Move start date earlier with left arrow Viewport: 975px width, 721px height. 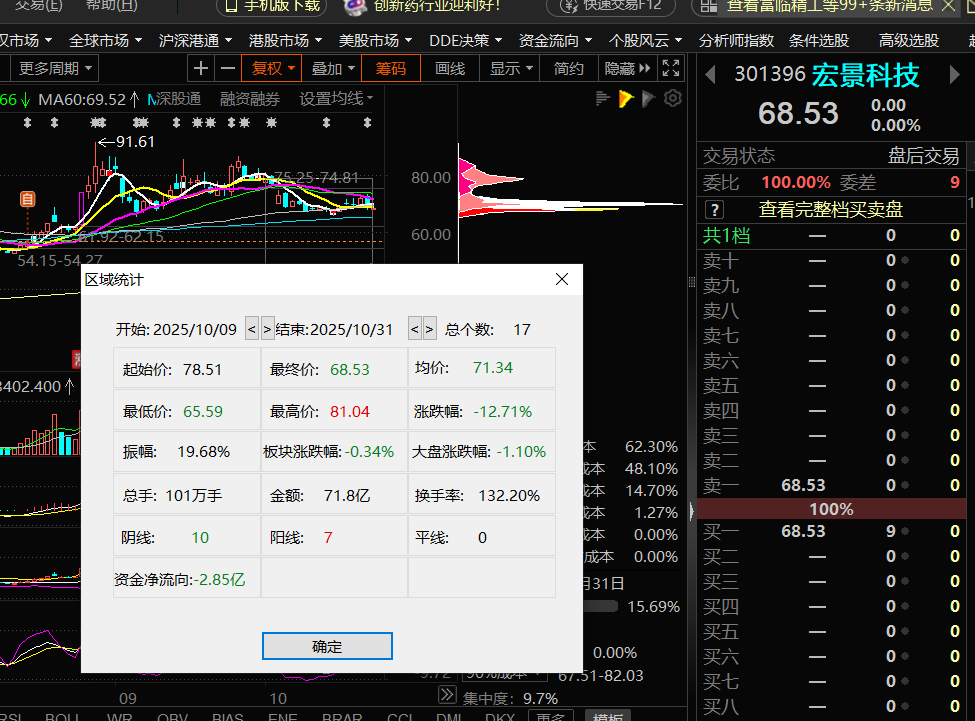(x=252, y=329)
